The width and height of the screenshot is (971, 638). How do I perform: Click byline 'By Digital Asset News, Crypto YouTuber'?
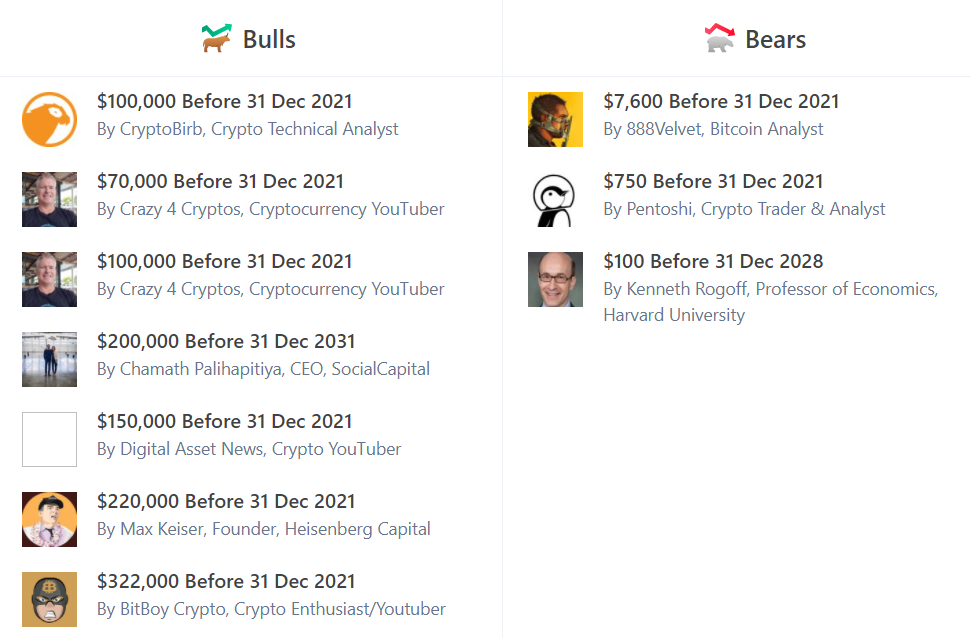pyautogui.click(x=249, y=449)
